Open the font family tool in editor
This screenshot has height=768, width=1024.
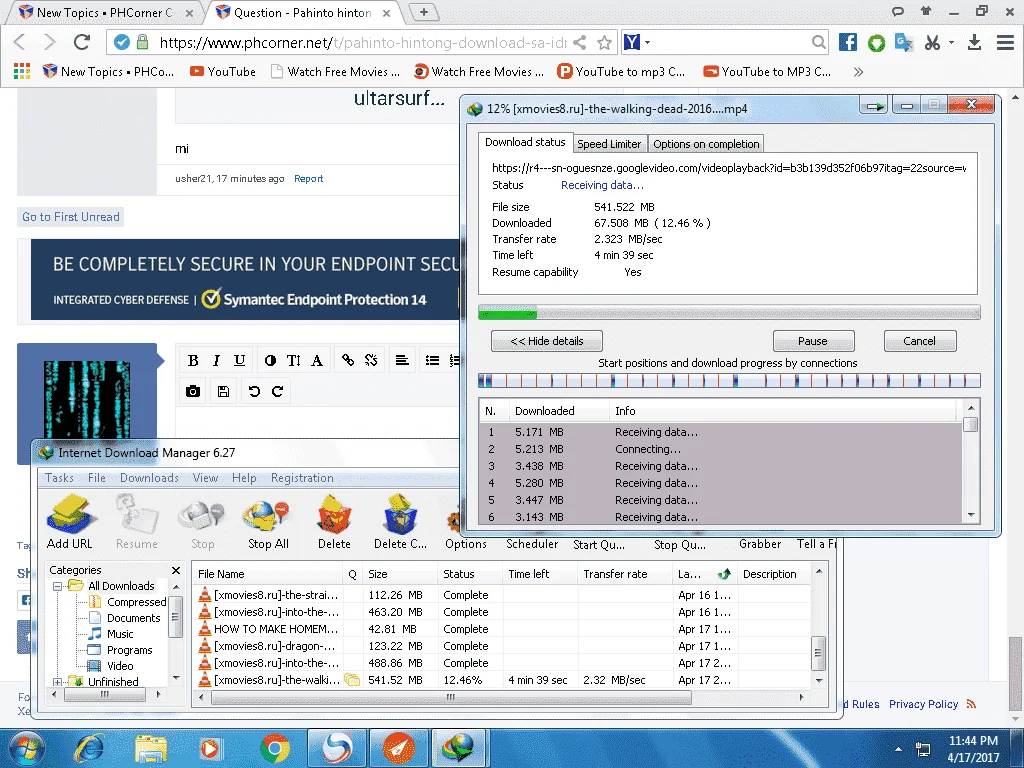click(x=317, y=360)
